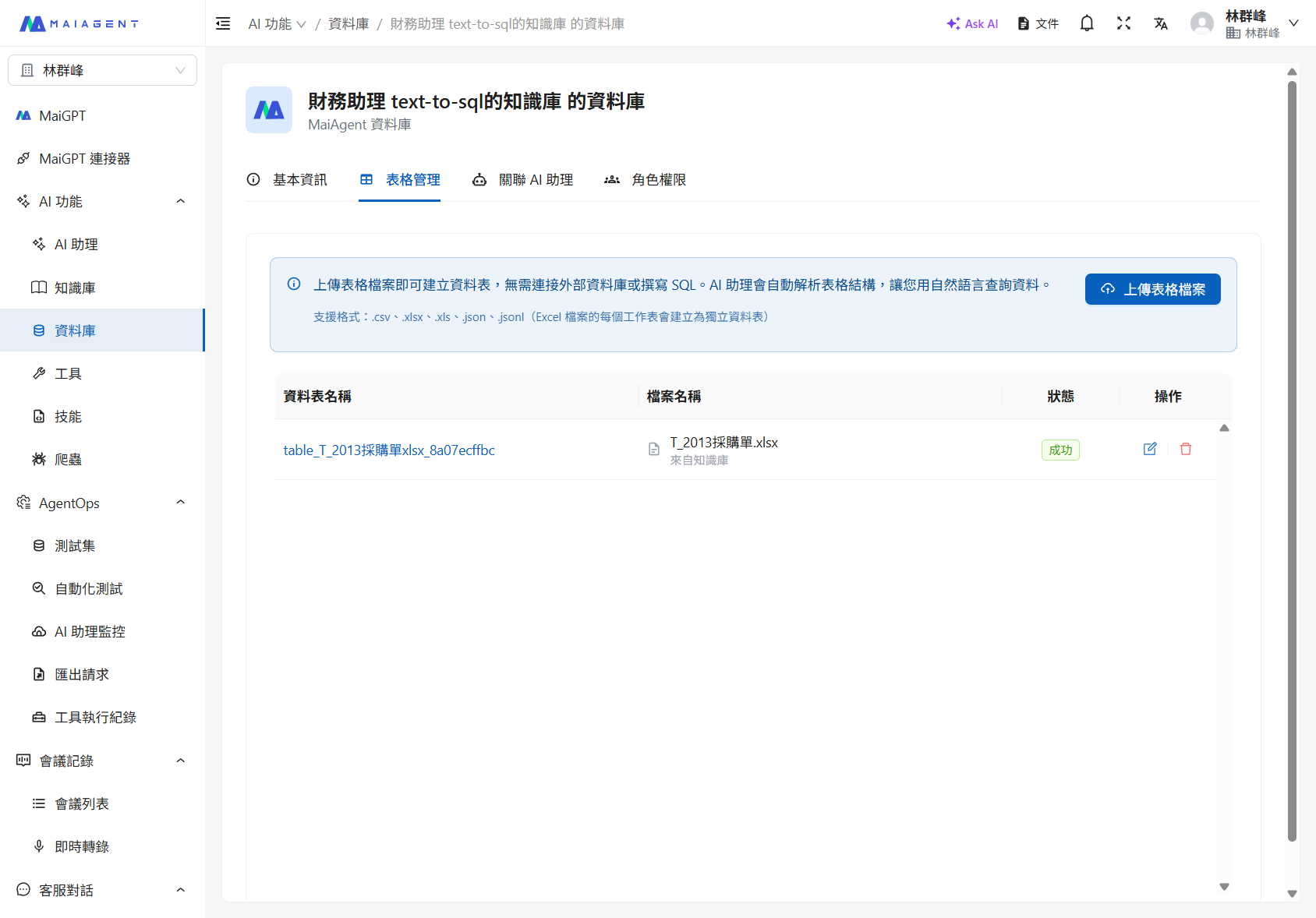The image size is (1316, 918).
Task: Open the language switcher icon
Action: coord(1161,23)
